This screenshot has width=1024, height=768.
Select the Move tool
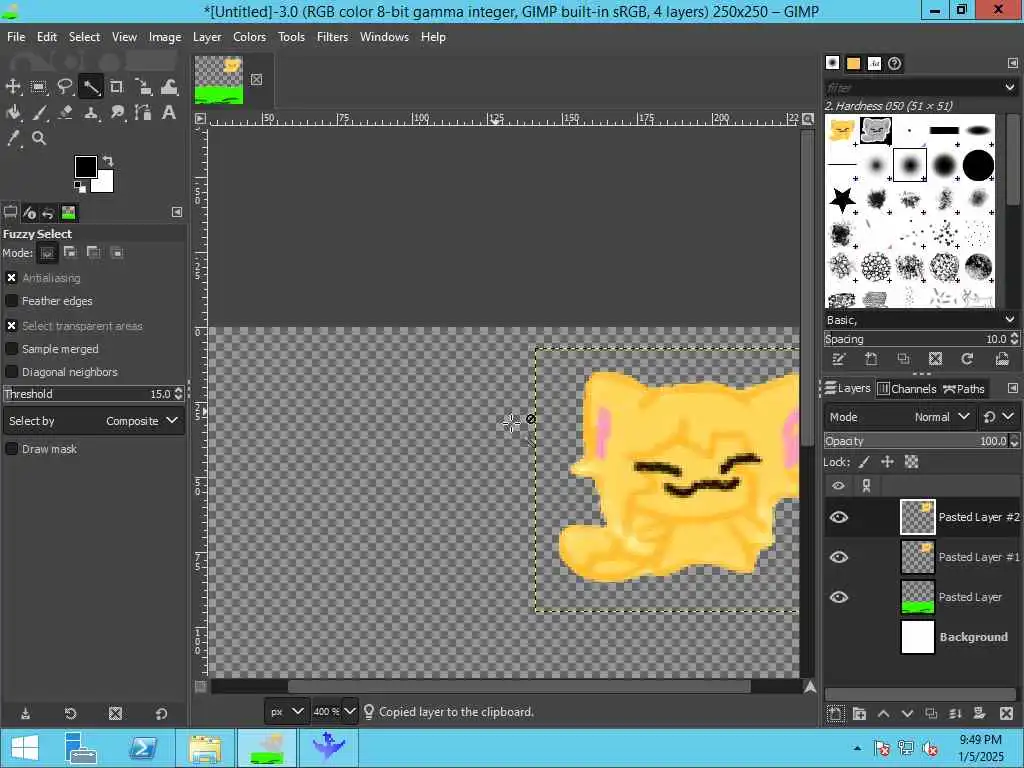click(13, 87)
